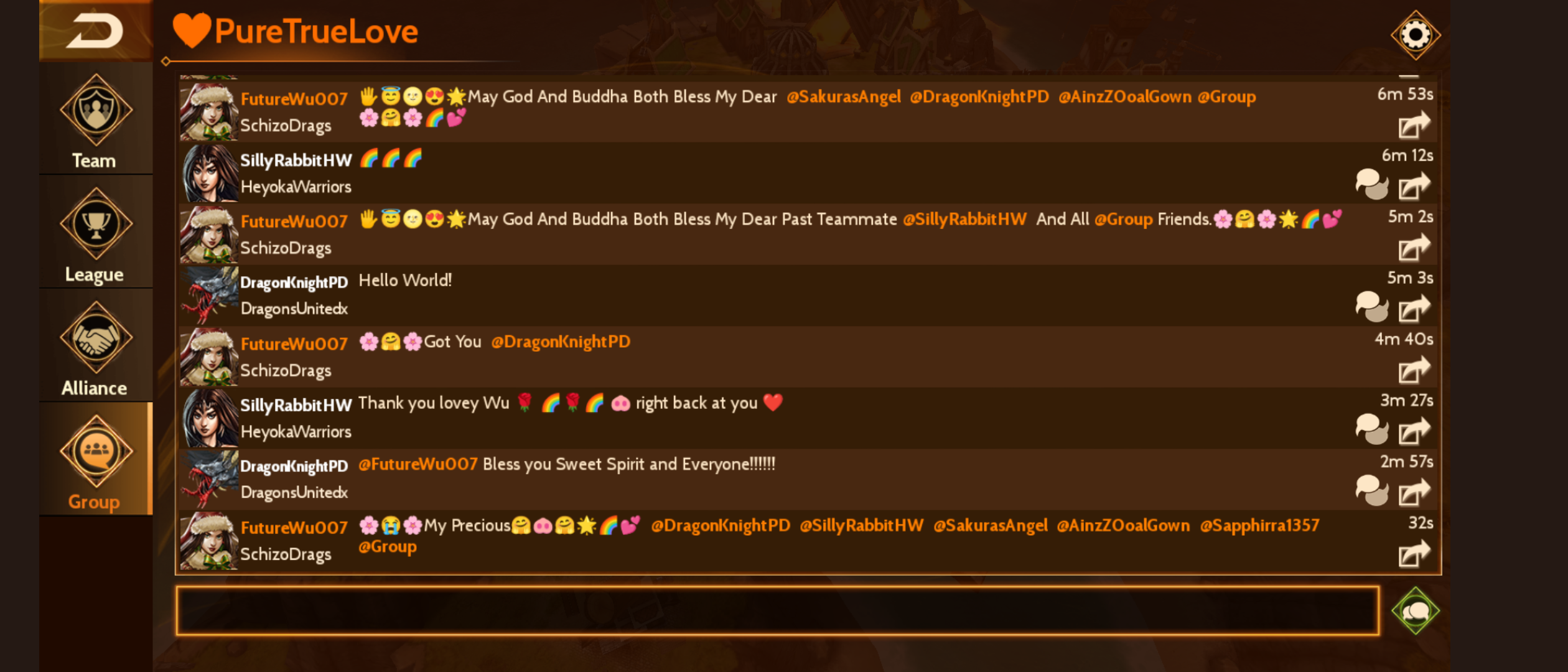
Task: Click the @Sapphirra1357 mention link
Action: [x=1259, y=526]
